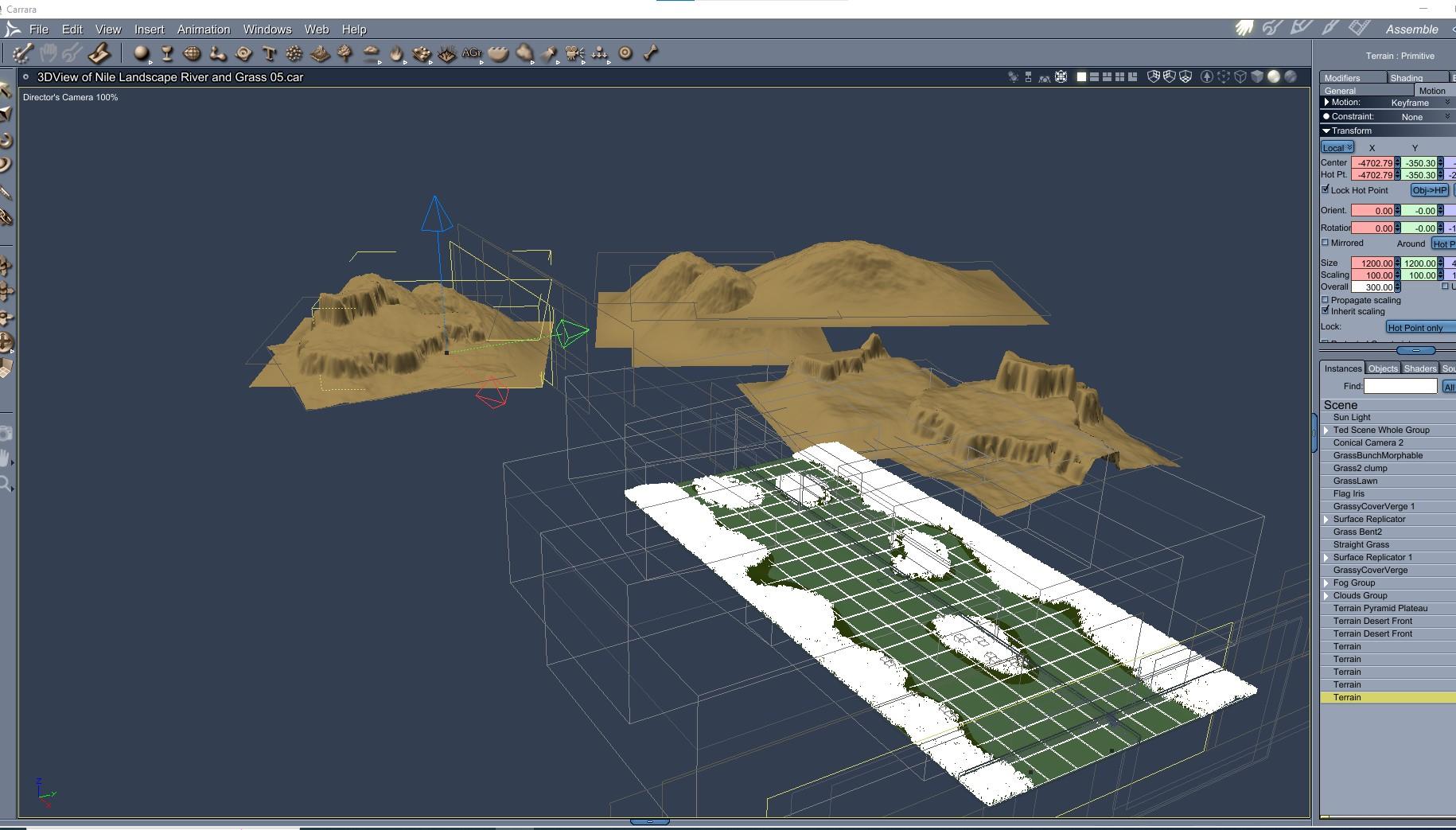Uncheck the Inherit scaling option
The image size is (1456, 830).
coord(1326,311)
